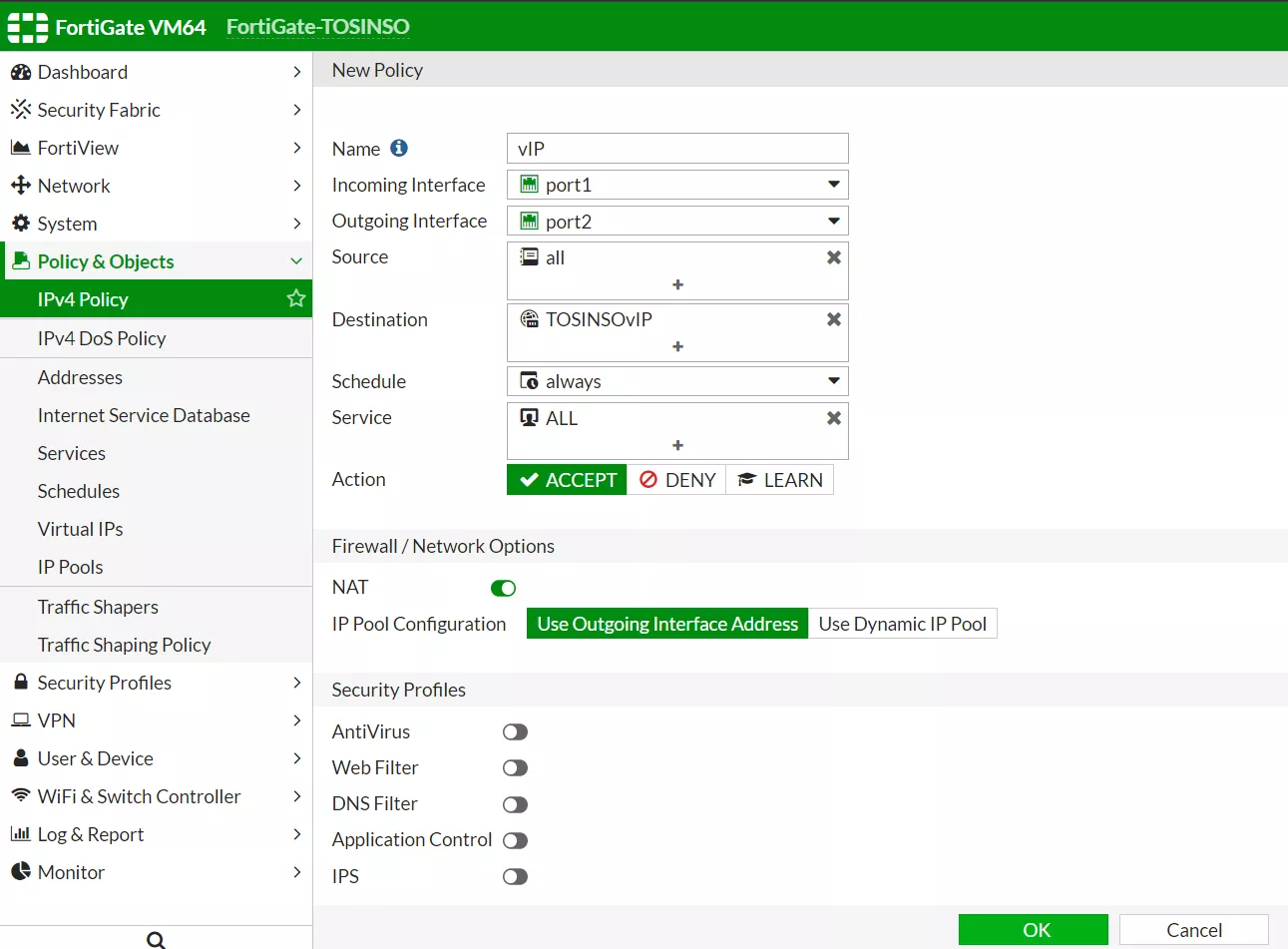
Task: Toggle the IPv4 Policy favorite star
Action: 295,298
